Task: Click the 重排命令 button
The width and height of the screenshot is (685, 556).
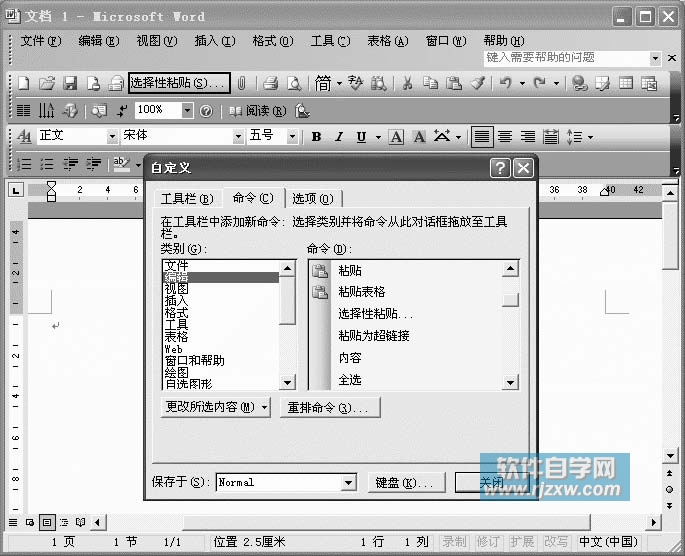Action: click(330, 408)
